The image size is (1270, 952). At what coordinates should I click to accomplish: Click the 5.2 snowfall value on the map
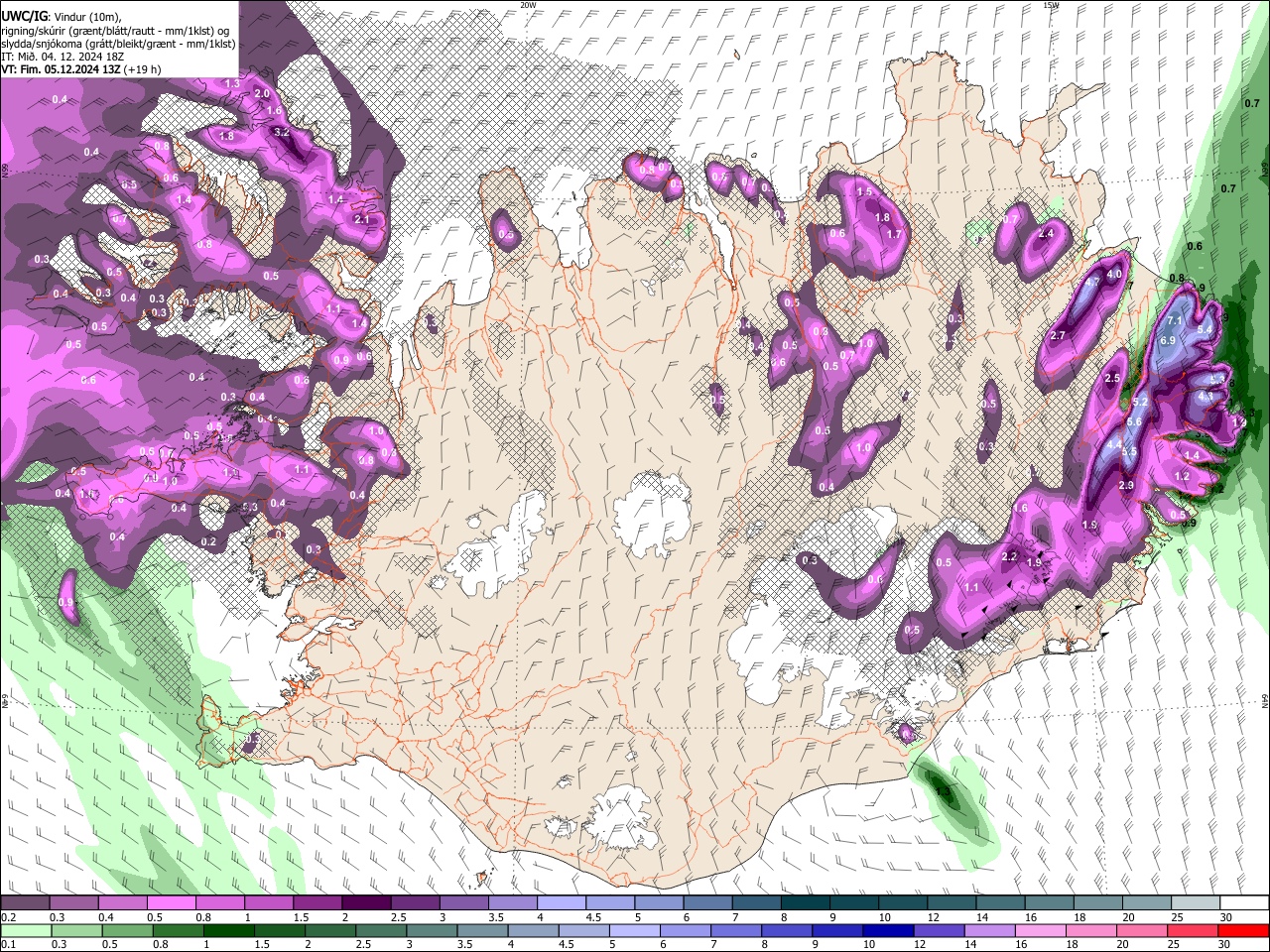[1140, 403]
